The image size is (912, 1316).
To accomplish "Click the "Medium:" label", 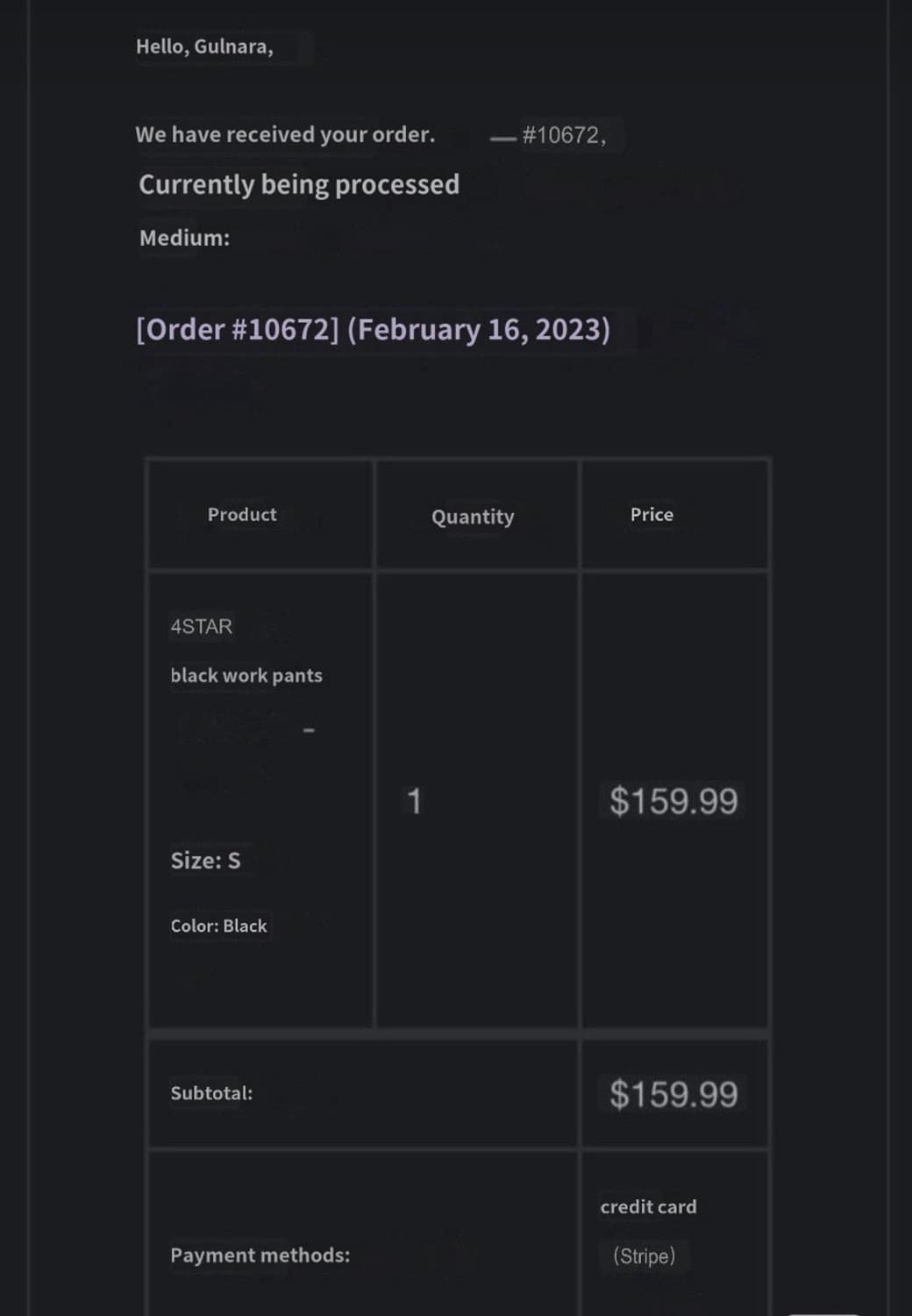I will click(184, 238).
